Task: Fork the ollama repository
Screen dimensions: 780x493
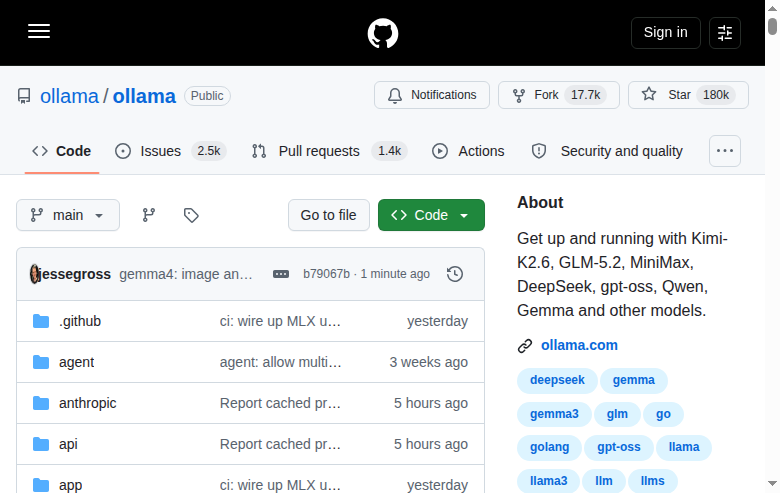Action: [x=559, y=95]
